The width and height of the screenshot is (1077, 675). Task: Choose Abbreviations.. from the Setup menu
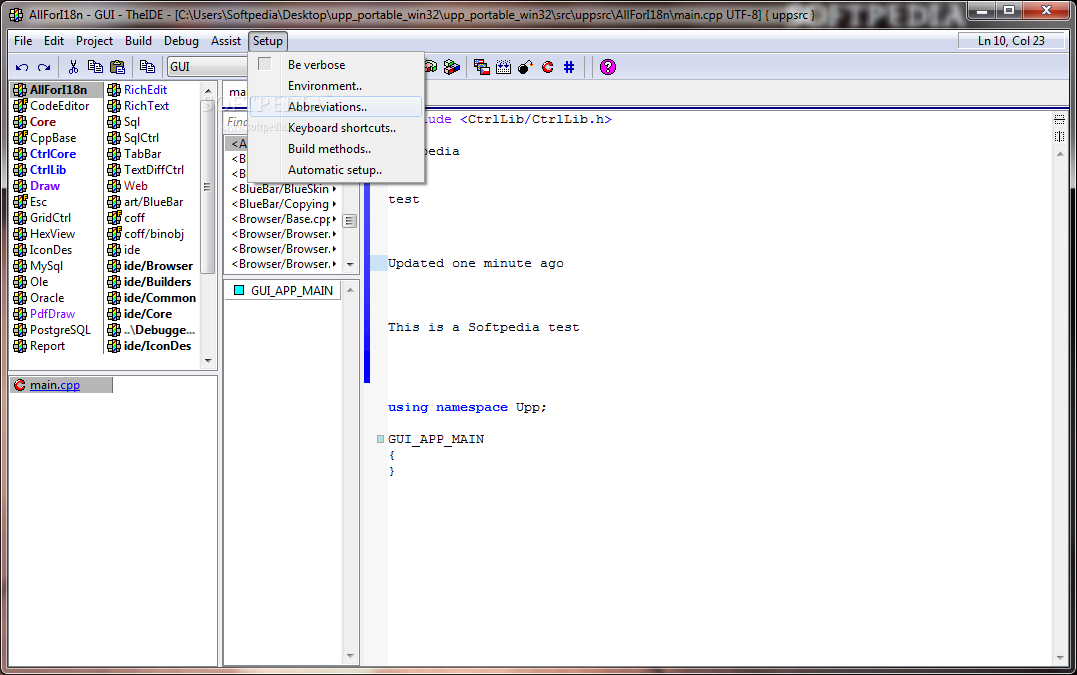pos(336,107)
